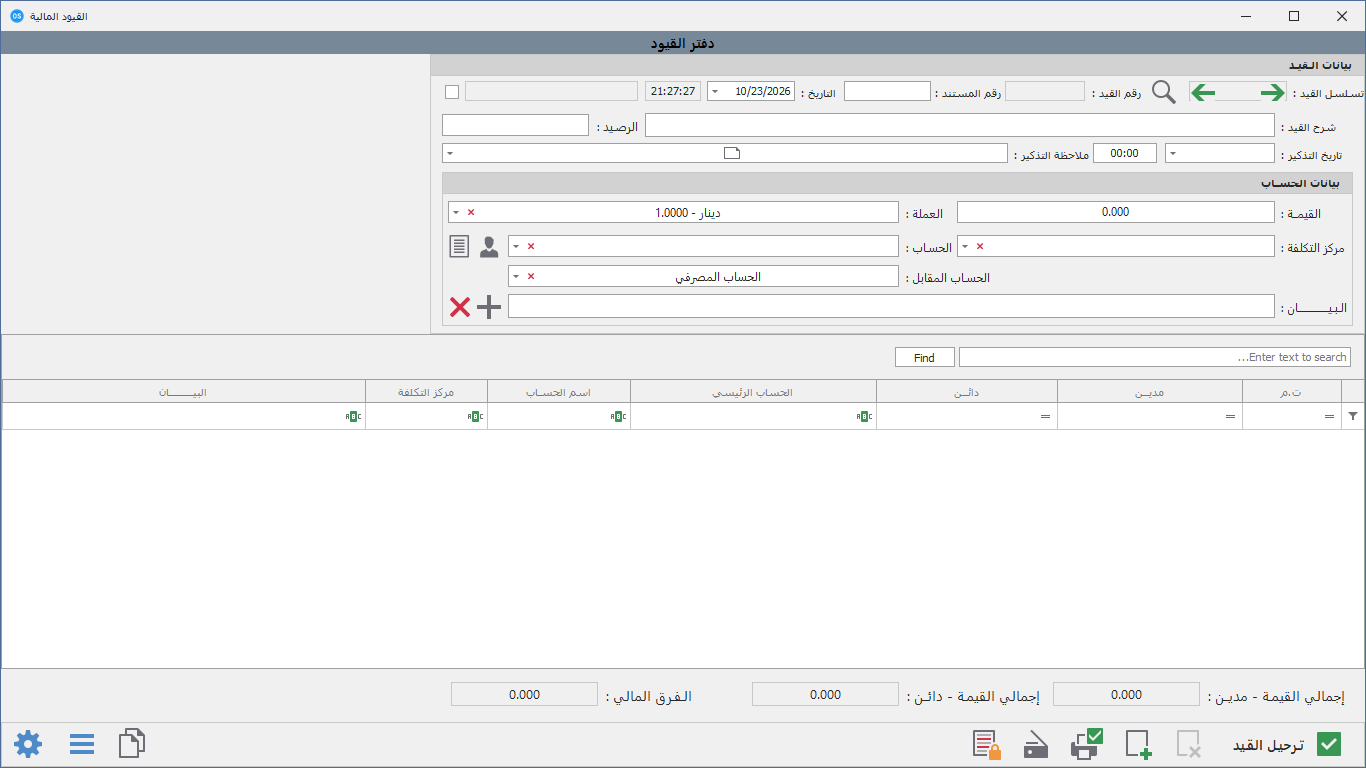The image size is (1366, 768).
Task: Click the delete-document icon in bottom toolbar
Action: (1188, 744)
